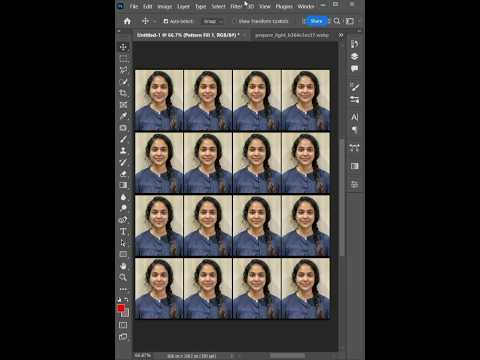480x360 pixels.
Task: Select the Eyedropper tool
Action: pos(123,116)
